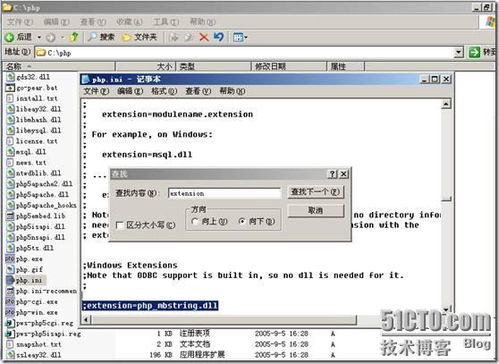The width and height of the screenshot is (499, 364).
Task: Open the Back button history dropdown arrow
Action: pyautogui.click(x=39, y=37)
